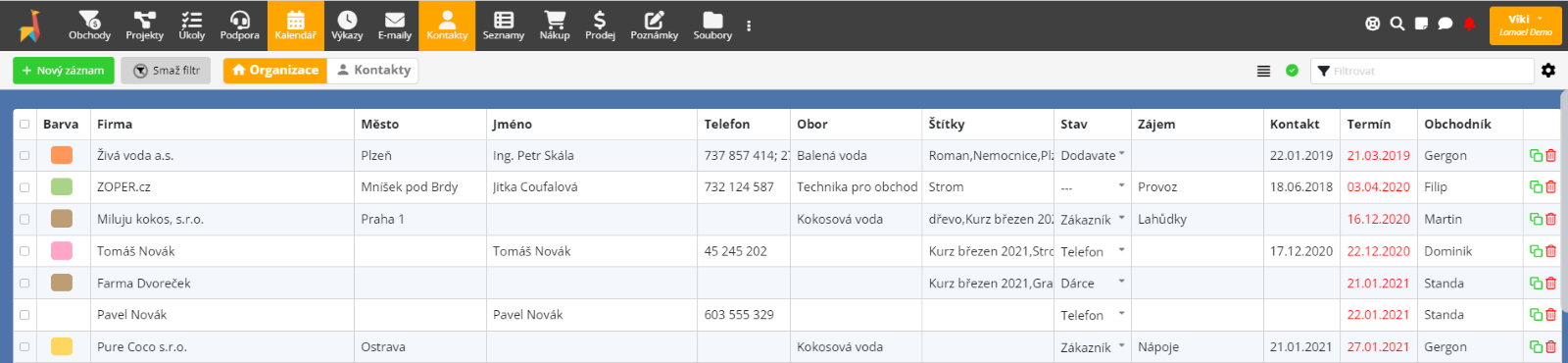Screen dimensions: 1568x363
Task: Delete the Pavel Novák record
Action: click(x=1550, y=315)
